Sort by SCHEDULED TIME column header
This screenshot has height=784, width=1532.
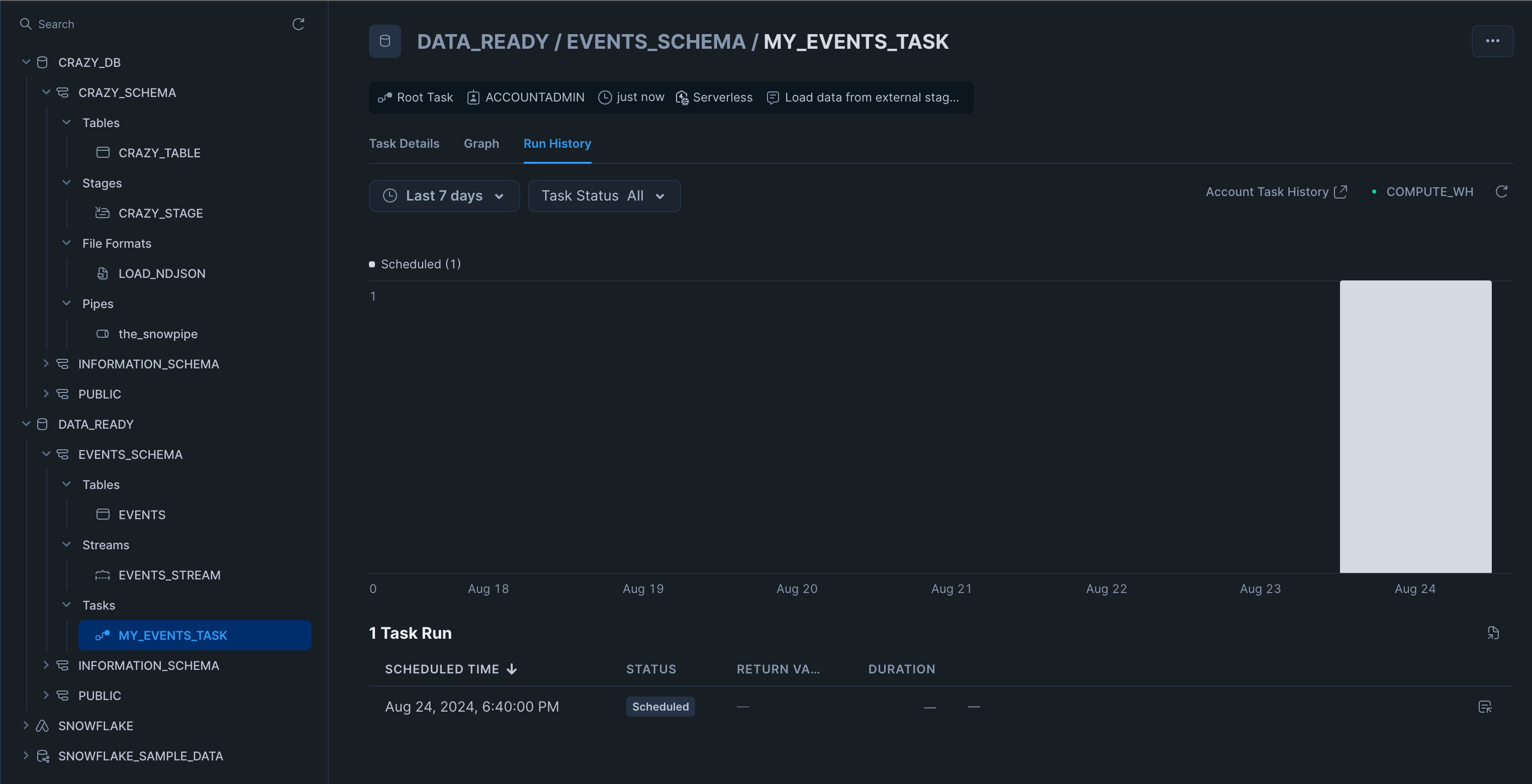pos(451,669)
